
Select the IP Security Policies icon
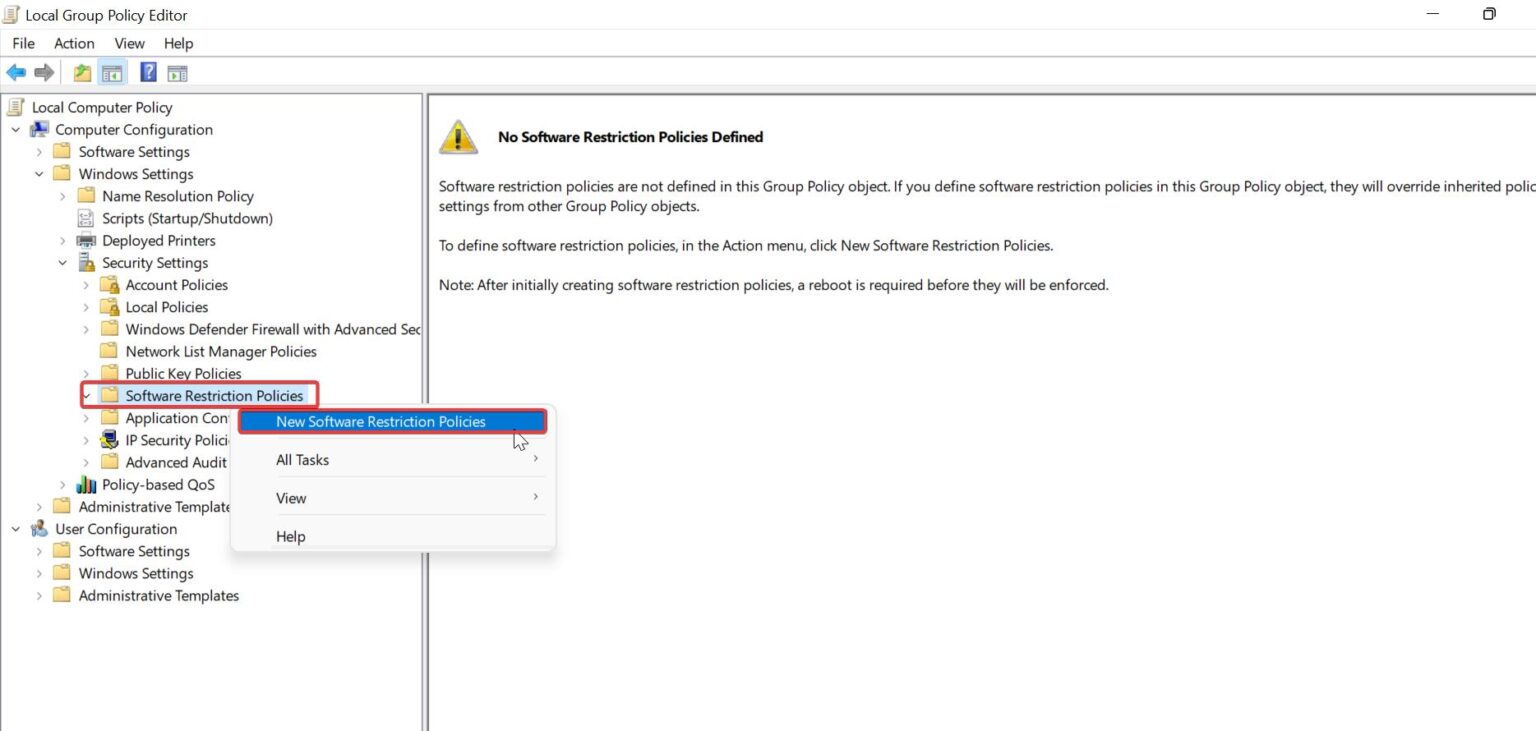coord(110,440)
